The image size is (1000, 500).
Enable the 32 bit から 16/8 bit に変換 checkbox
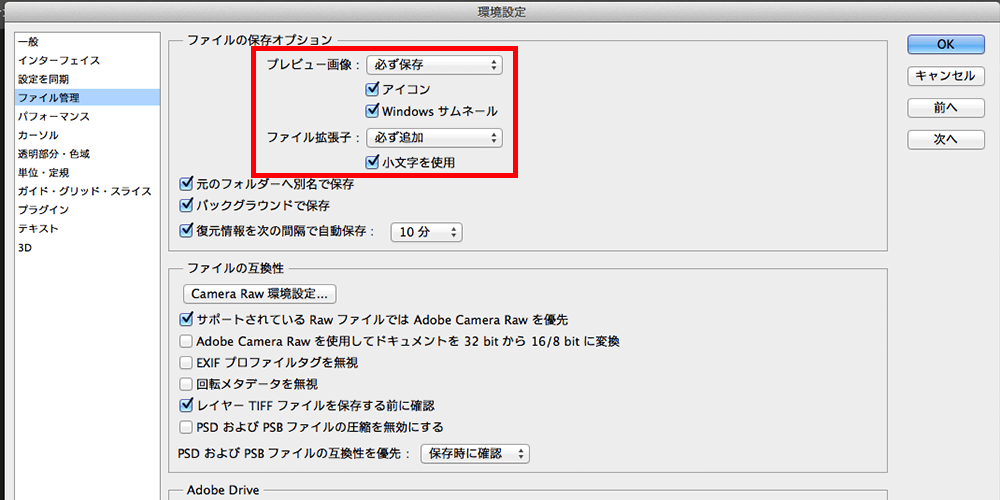(186, 341)
